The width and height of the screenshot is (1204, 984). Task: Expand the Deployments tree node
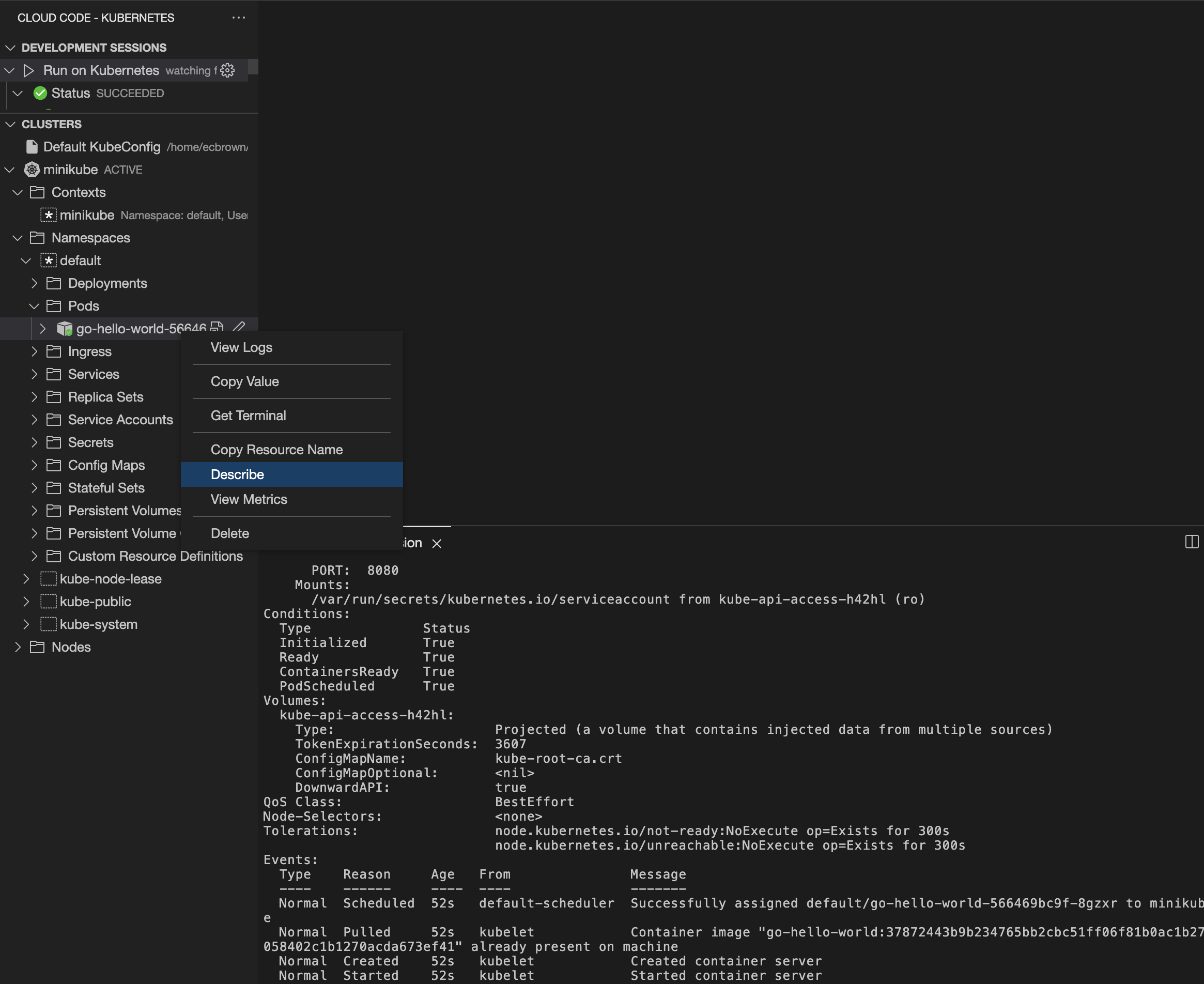[35, 283]
